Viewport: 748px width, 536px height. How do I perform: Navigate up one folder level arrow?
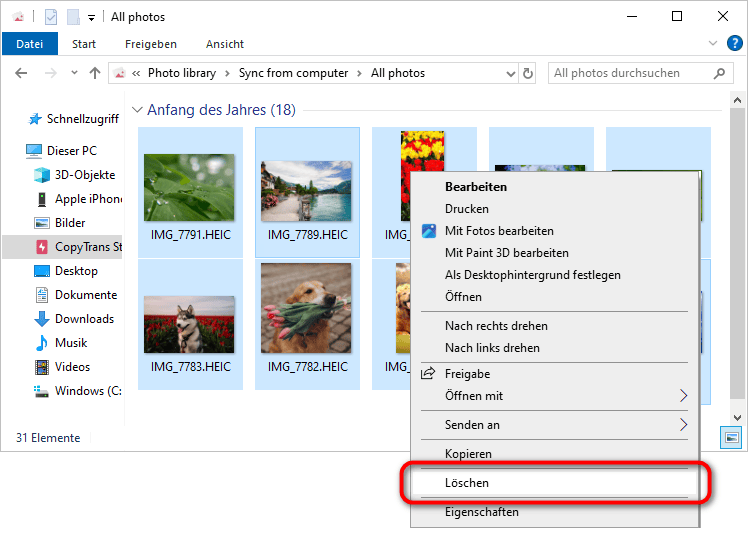[95, 73]
